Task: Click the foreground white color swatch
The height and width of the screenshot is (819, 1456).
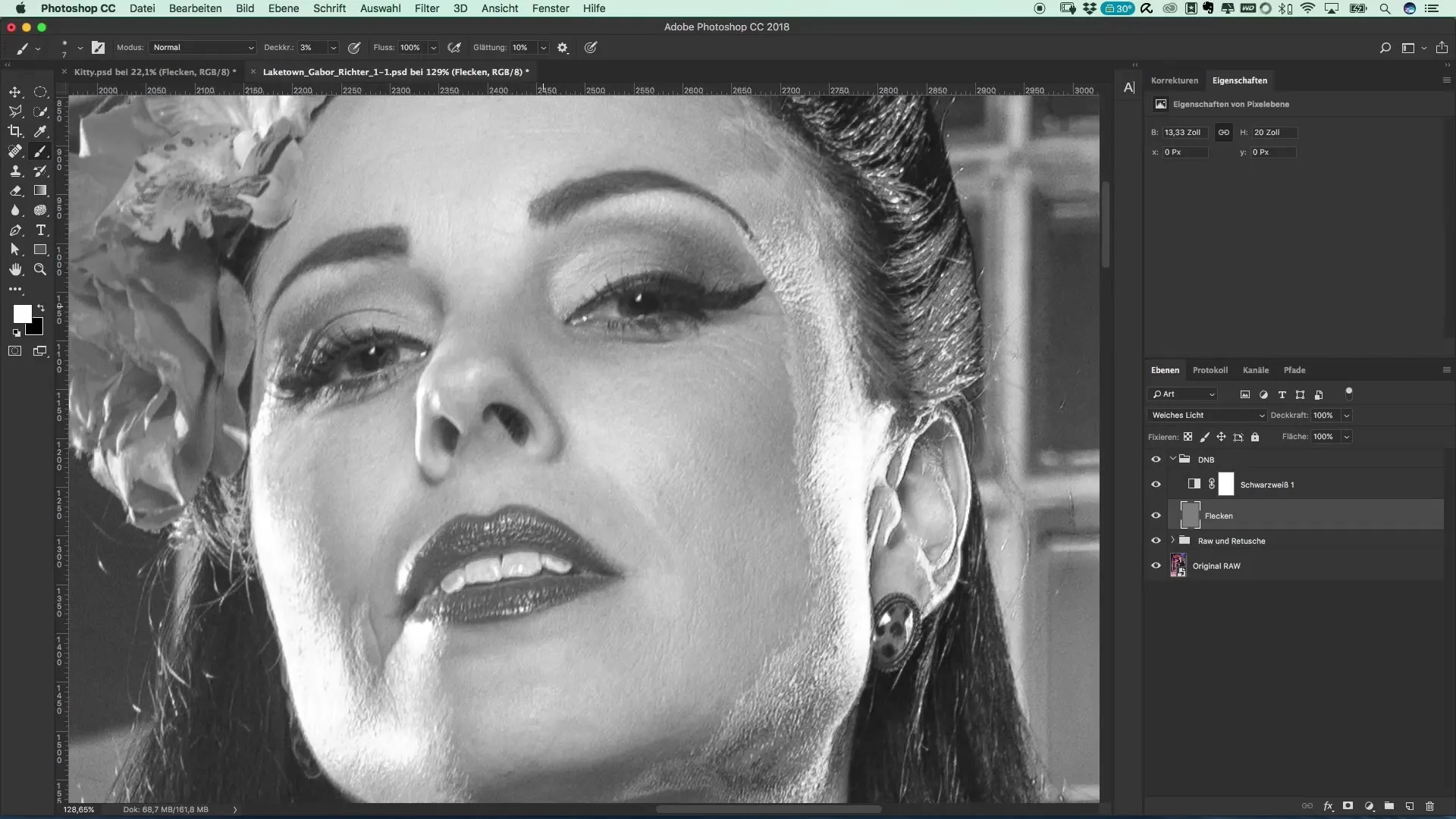Action: [21, 312]
